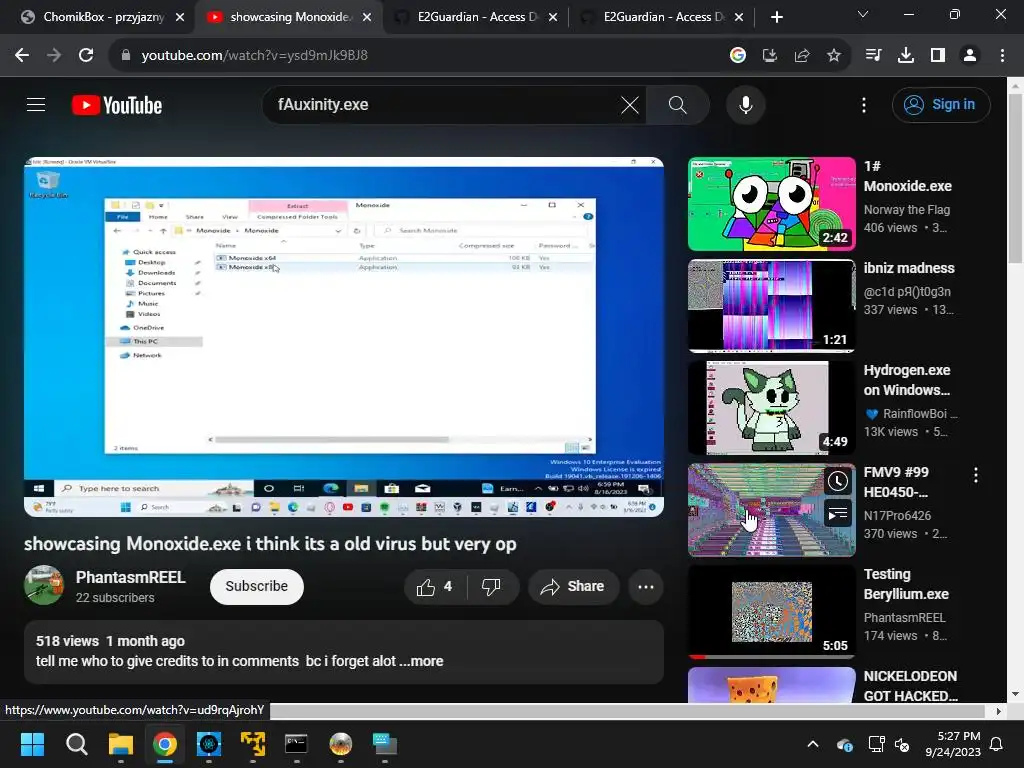Expand video description with ...more
This screenshot has height=768, width=1024.
(421, 661)
